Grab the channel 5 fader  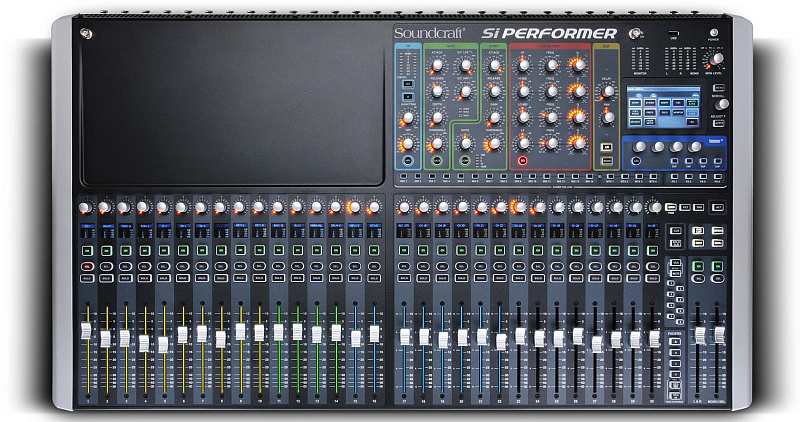pyautogui.click(x=163, y=344)
